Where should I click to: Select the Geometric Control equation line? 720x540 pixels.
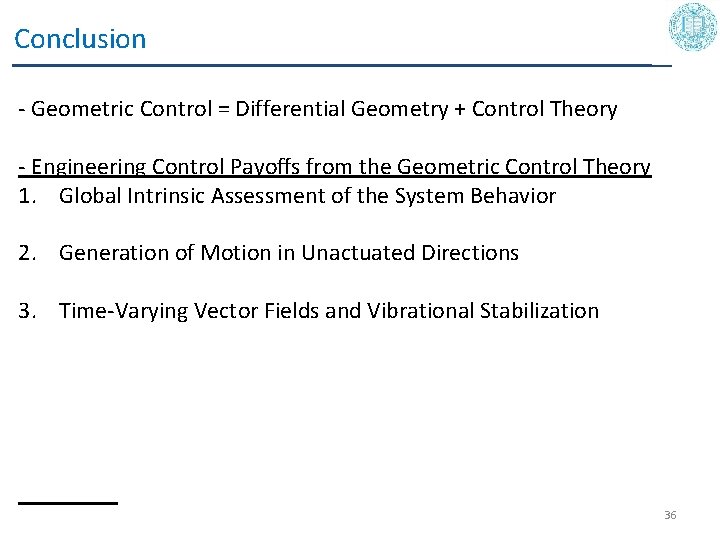click(x=317, y=109)
